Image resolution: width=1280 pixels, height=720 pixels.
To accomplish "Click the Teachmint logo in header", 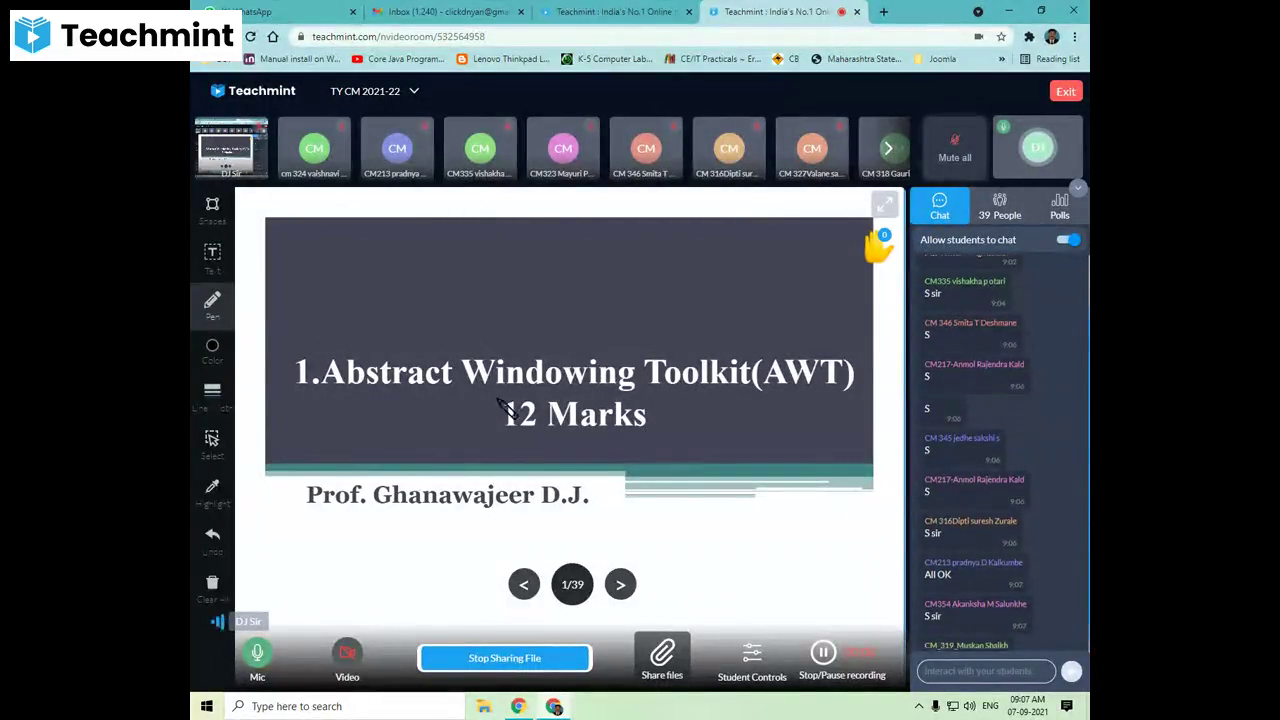I will pos(253,91).
